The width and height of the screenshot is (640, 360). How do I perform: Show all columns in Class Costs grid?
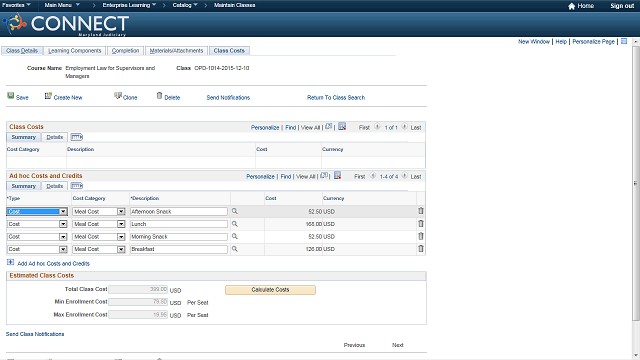point(77,137)
